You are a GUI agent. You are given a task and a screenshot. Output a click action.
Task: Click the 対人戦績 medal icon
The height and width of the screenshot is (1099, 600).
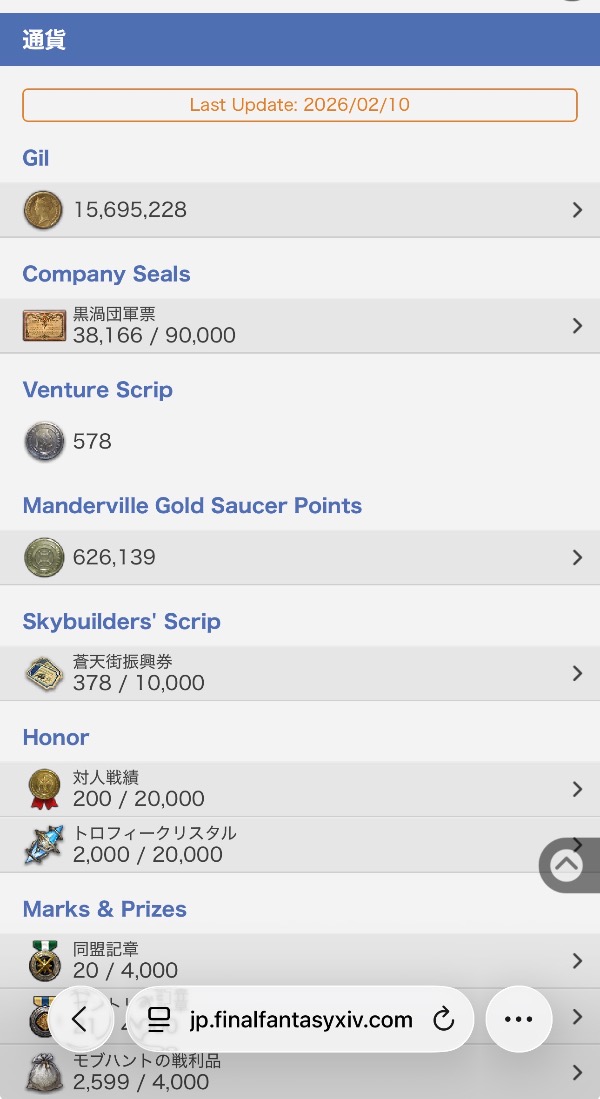[x=44, y=789]
